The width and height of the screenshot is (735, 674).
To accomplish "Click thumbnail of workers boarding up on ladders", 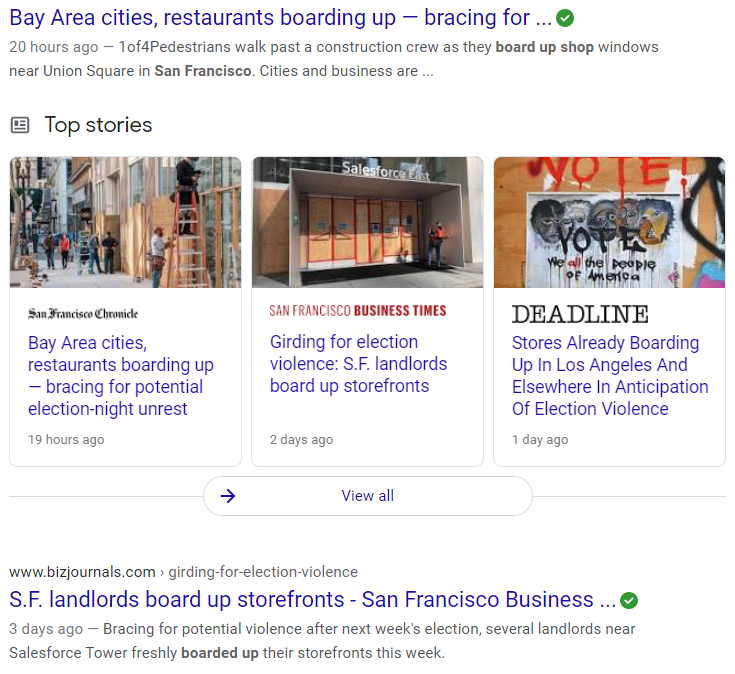I will (125, 222).
